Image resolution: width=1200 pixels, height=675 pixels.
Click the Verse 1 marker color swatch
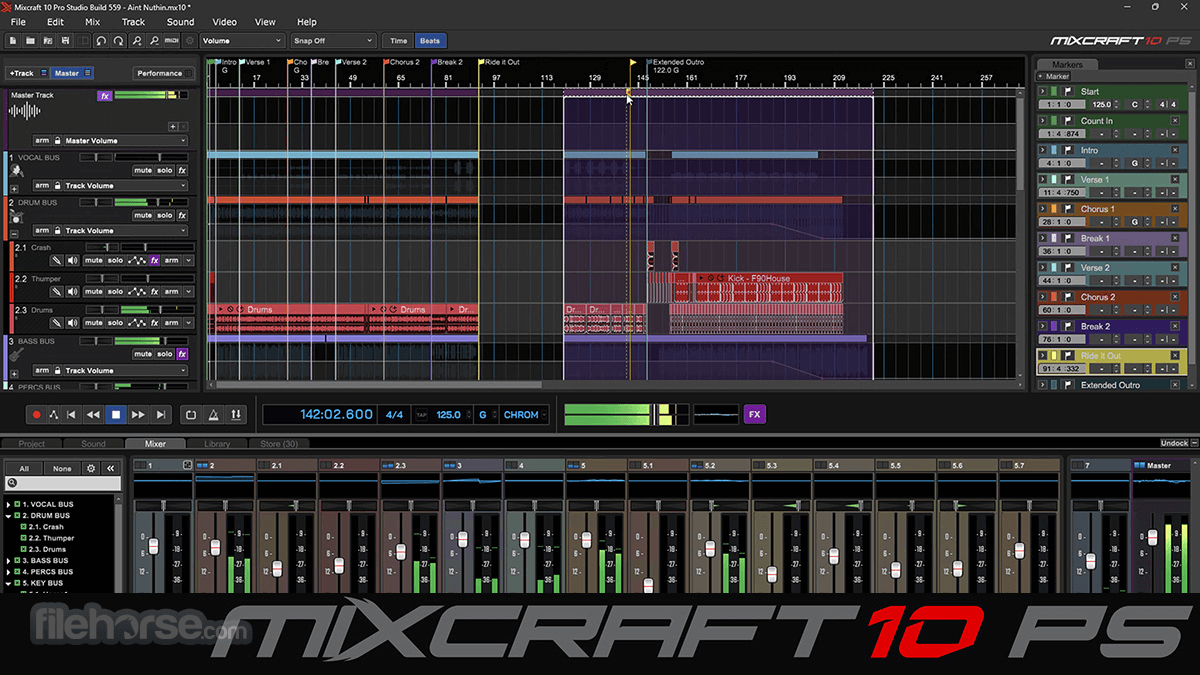point(1054,179)
